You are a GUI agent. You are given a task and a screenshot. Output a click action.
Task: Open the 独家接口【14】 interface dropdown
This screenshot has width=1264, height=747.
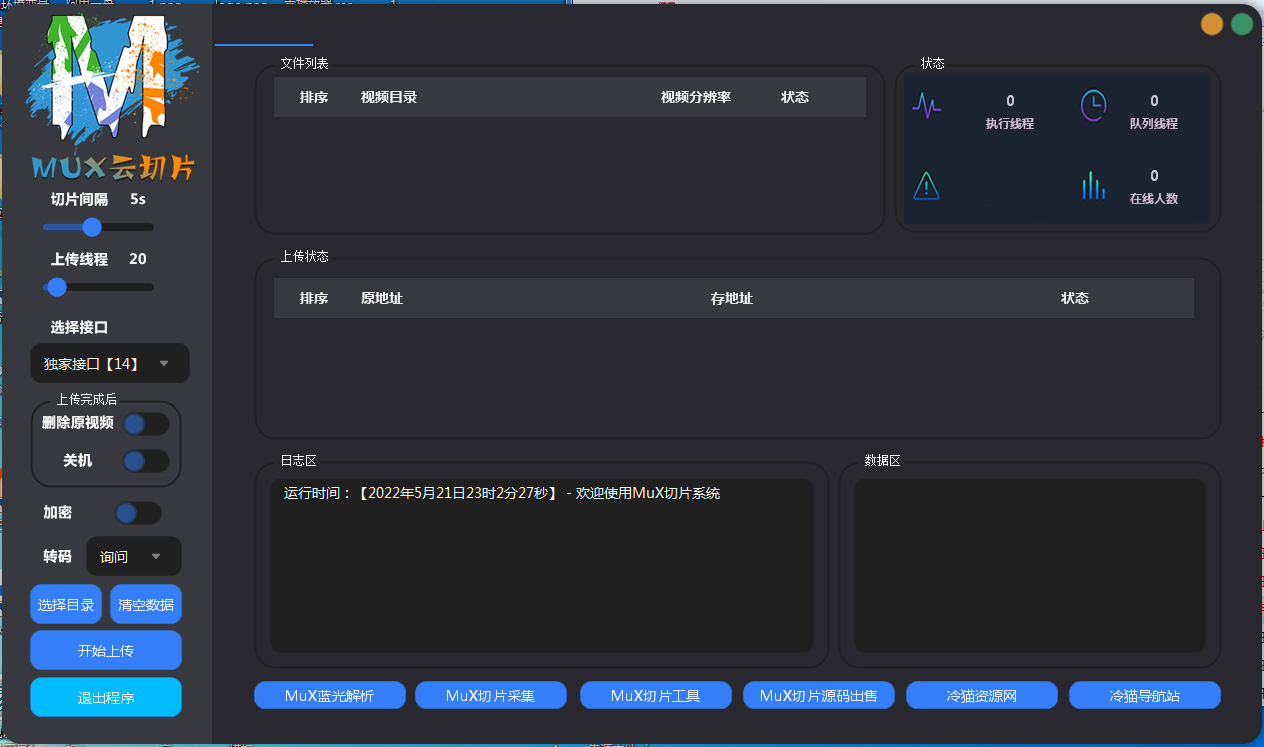(x=110, y=363)
